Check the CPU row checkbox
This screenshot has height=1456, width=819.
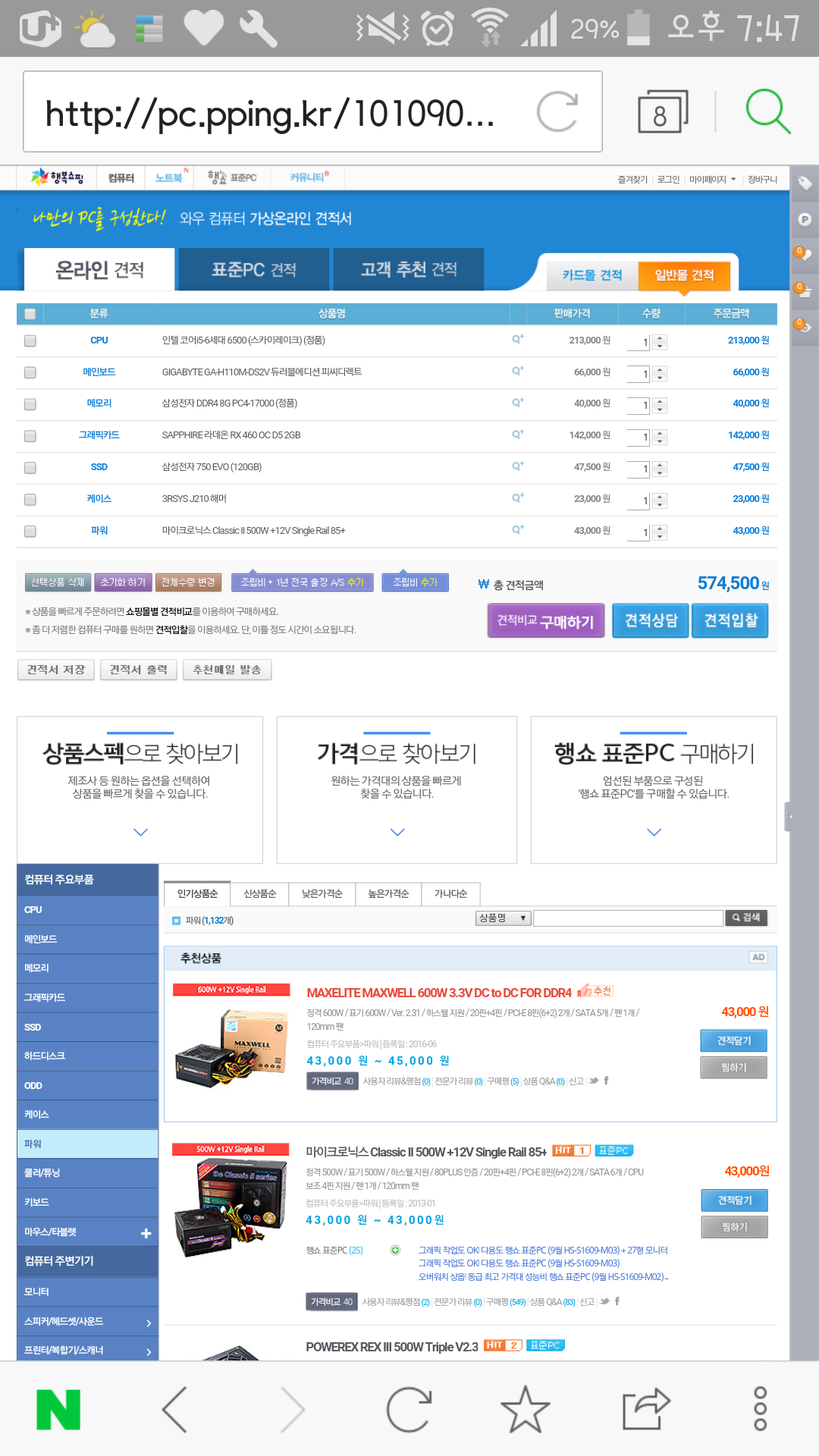click(x=30, y=340)
